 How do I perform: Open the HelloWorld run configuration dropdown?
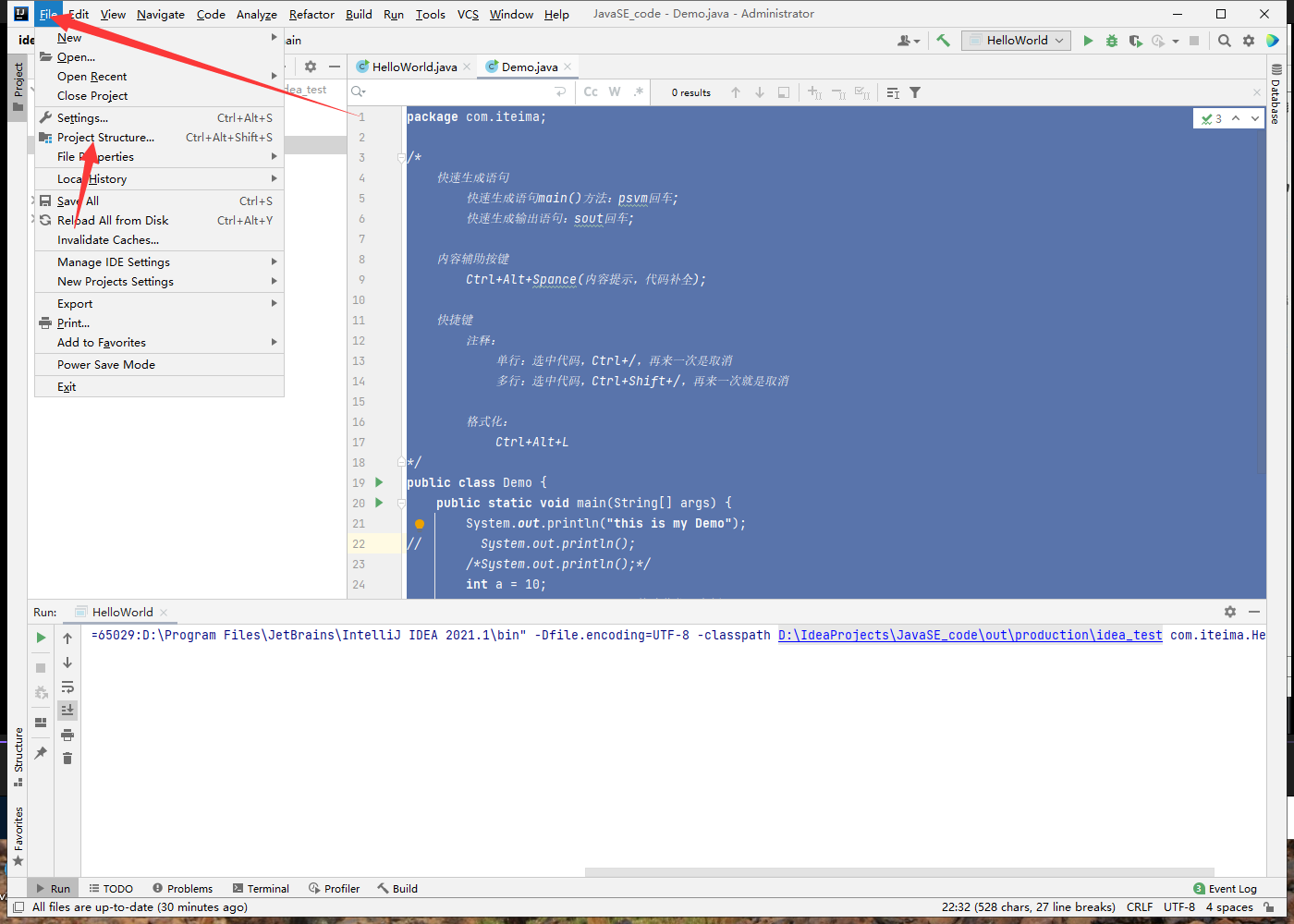tap(1016, 41)
